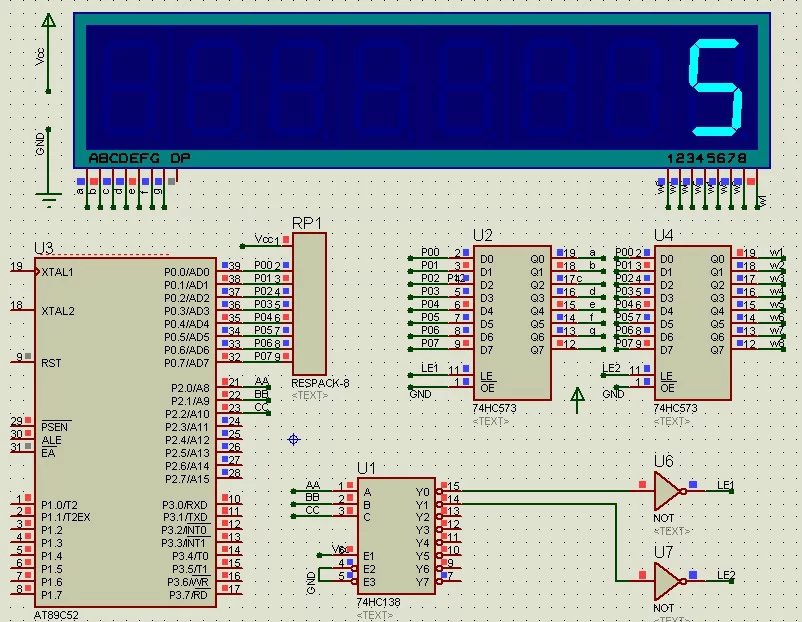Select the U2 reference label
This screenshot has width=802, height=622.
482,235
